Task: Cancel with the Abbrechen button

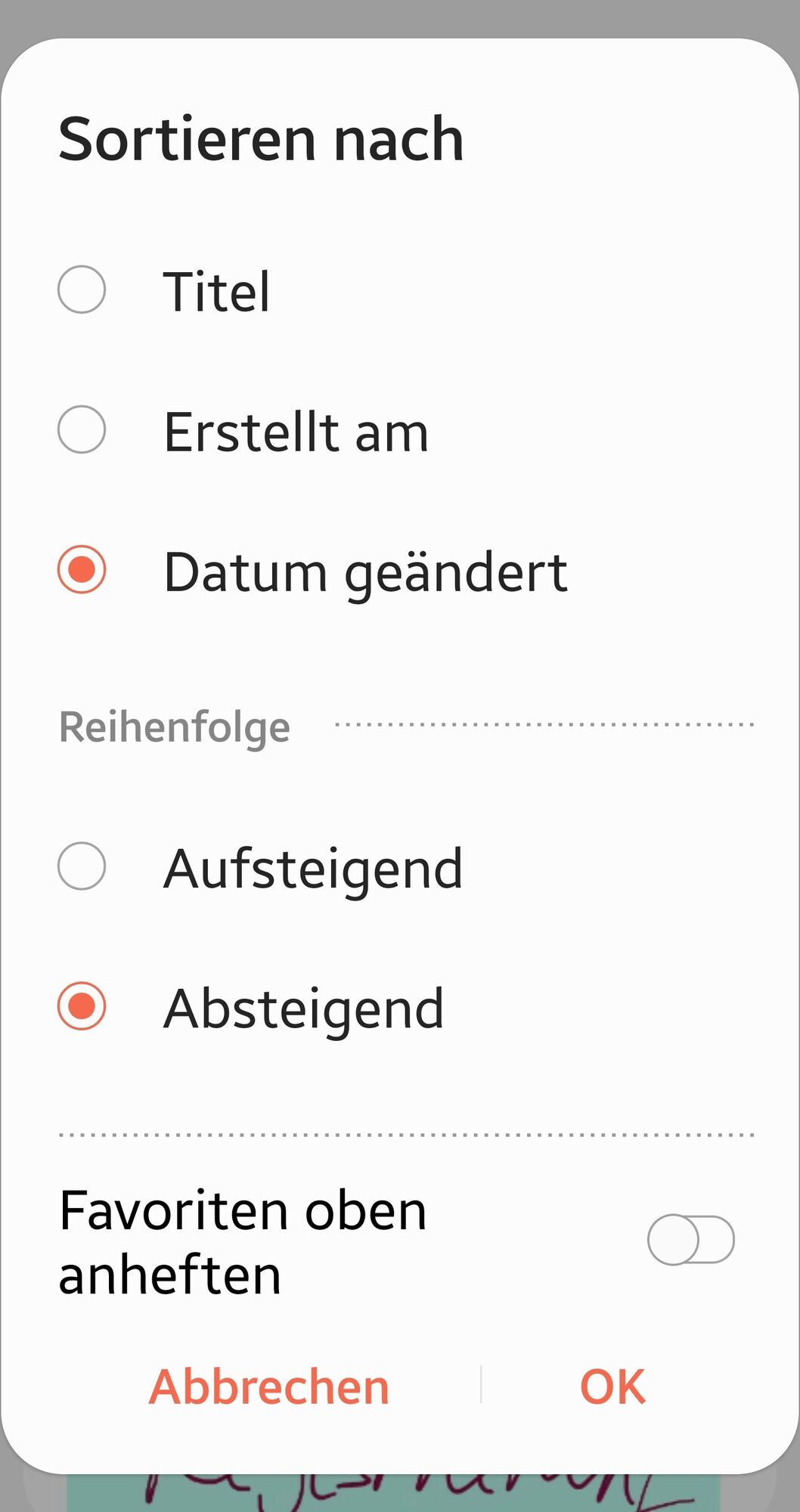Action: [x=269, y=1387]
